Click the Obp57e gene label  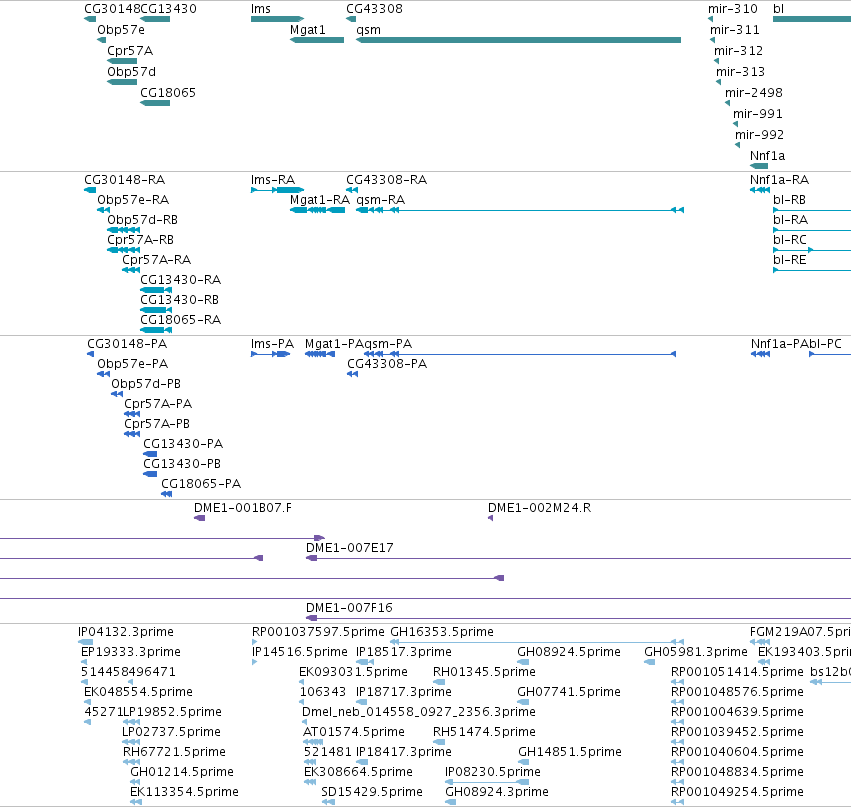click(x=121, y=30)
